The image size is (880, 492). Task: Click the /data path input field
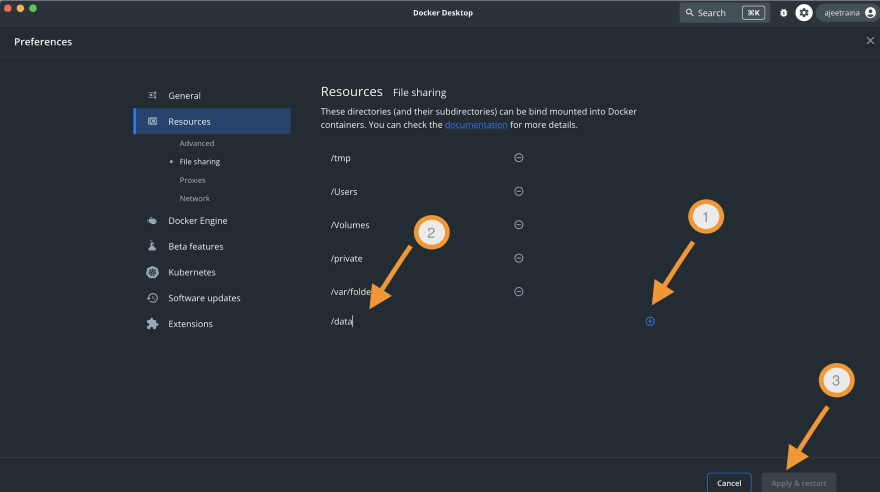pos(483,321)
